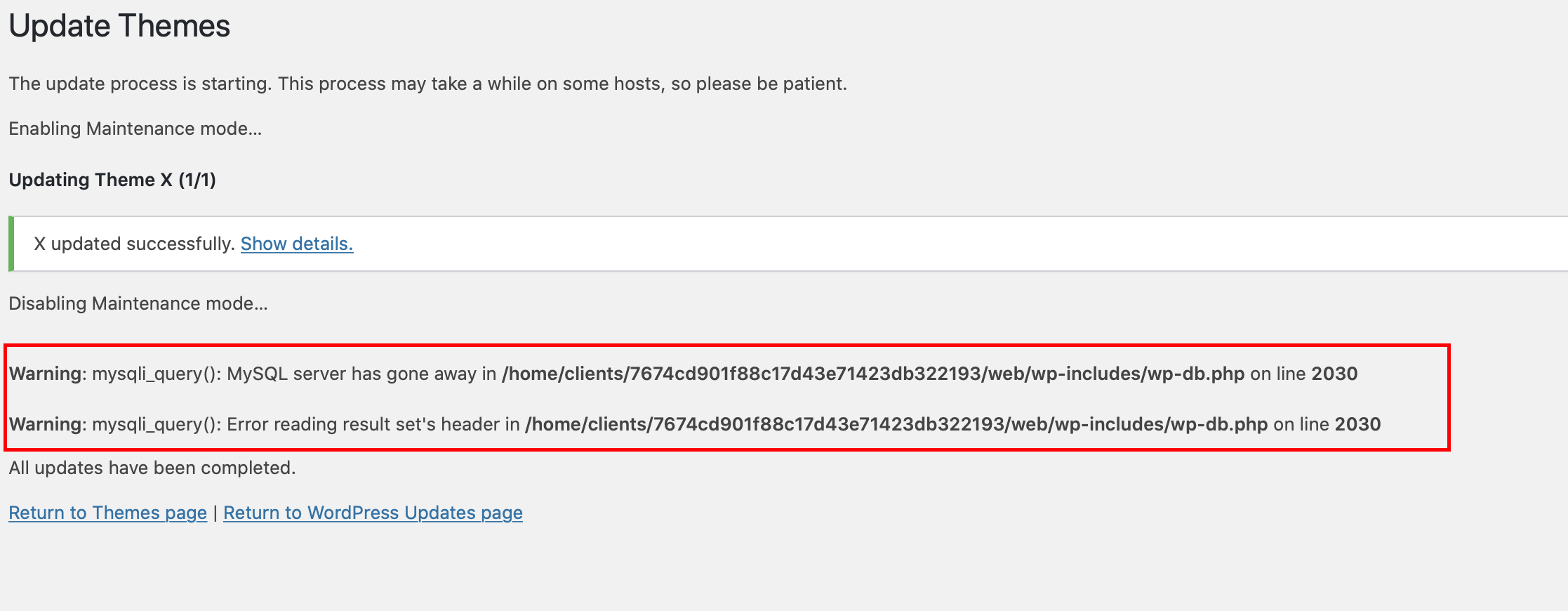Click the pipe separator between return links
Screen dimensions: 1568x611
[x=215, y=513]
